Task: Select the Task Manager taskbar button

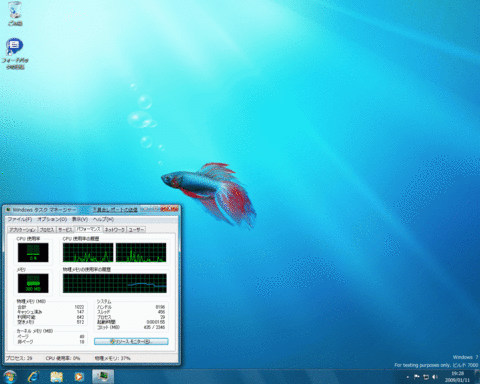Action: 103,377
